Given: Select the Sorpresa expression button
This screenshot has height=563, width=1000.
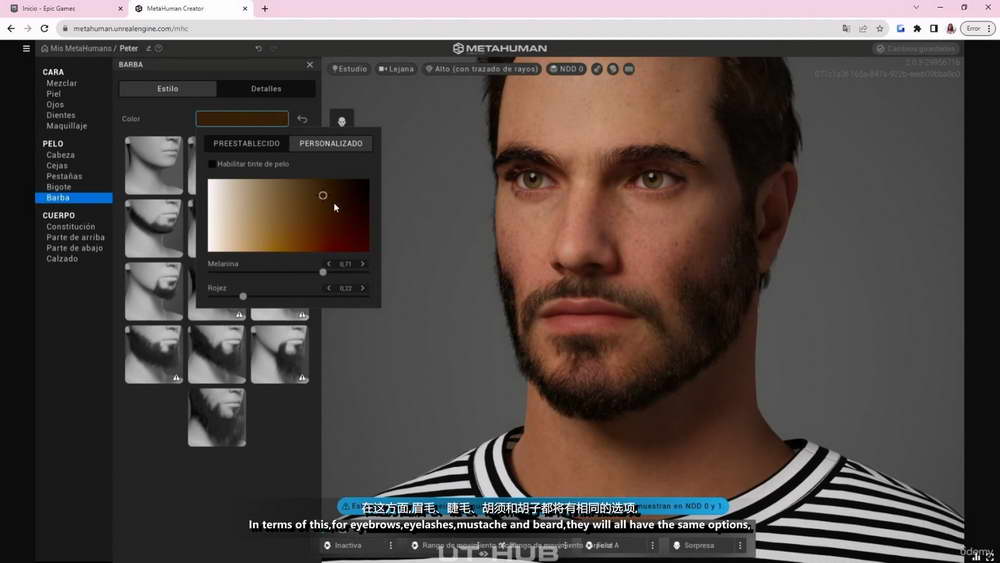Looking at the screenshot, I should point(694,546).
